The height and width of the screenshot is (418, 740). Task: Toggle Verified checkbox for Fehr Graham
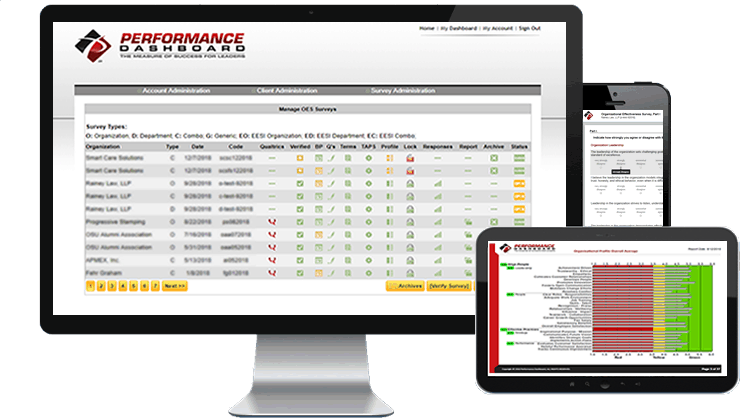300,273
